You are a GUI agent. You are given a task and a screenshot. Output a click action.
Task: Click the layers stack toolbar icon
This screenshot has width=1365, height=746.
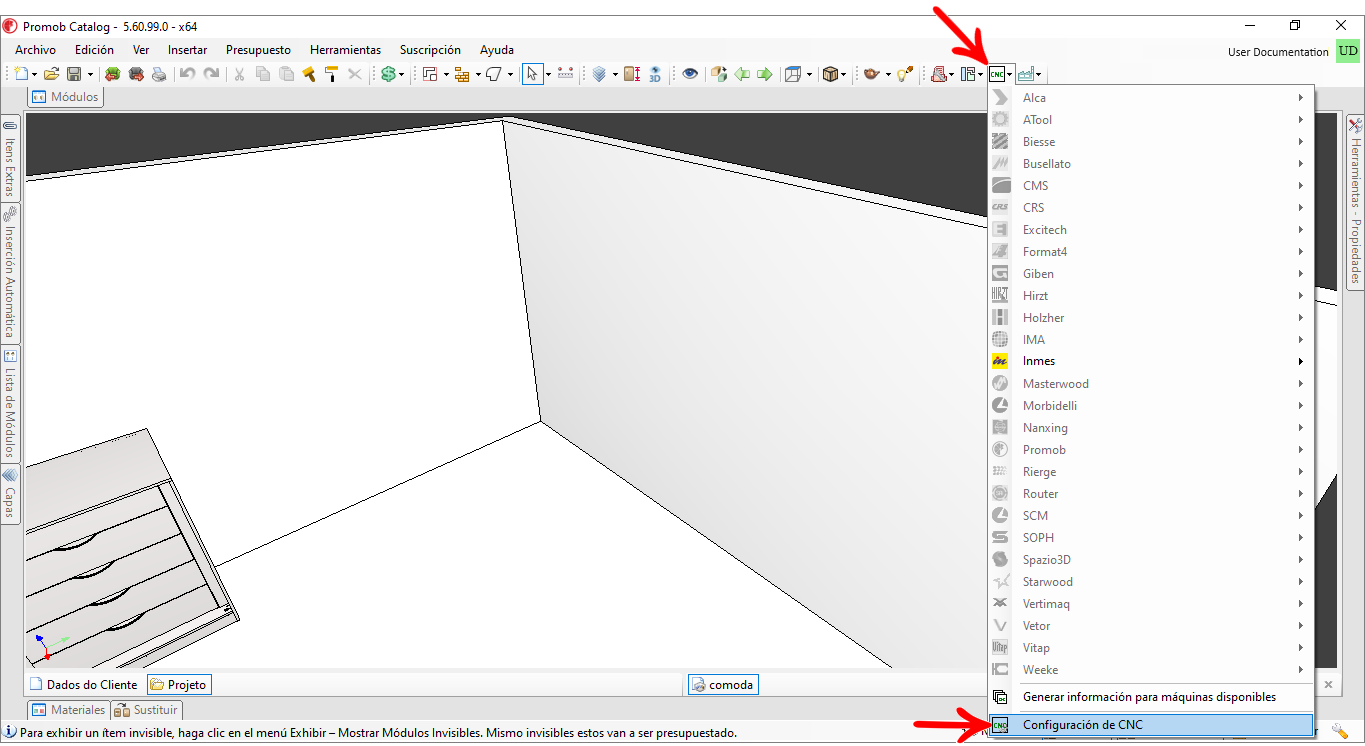(x=599, y=74)
